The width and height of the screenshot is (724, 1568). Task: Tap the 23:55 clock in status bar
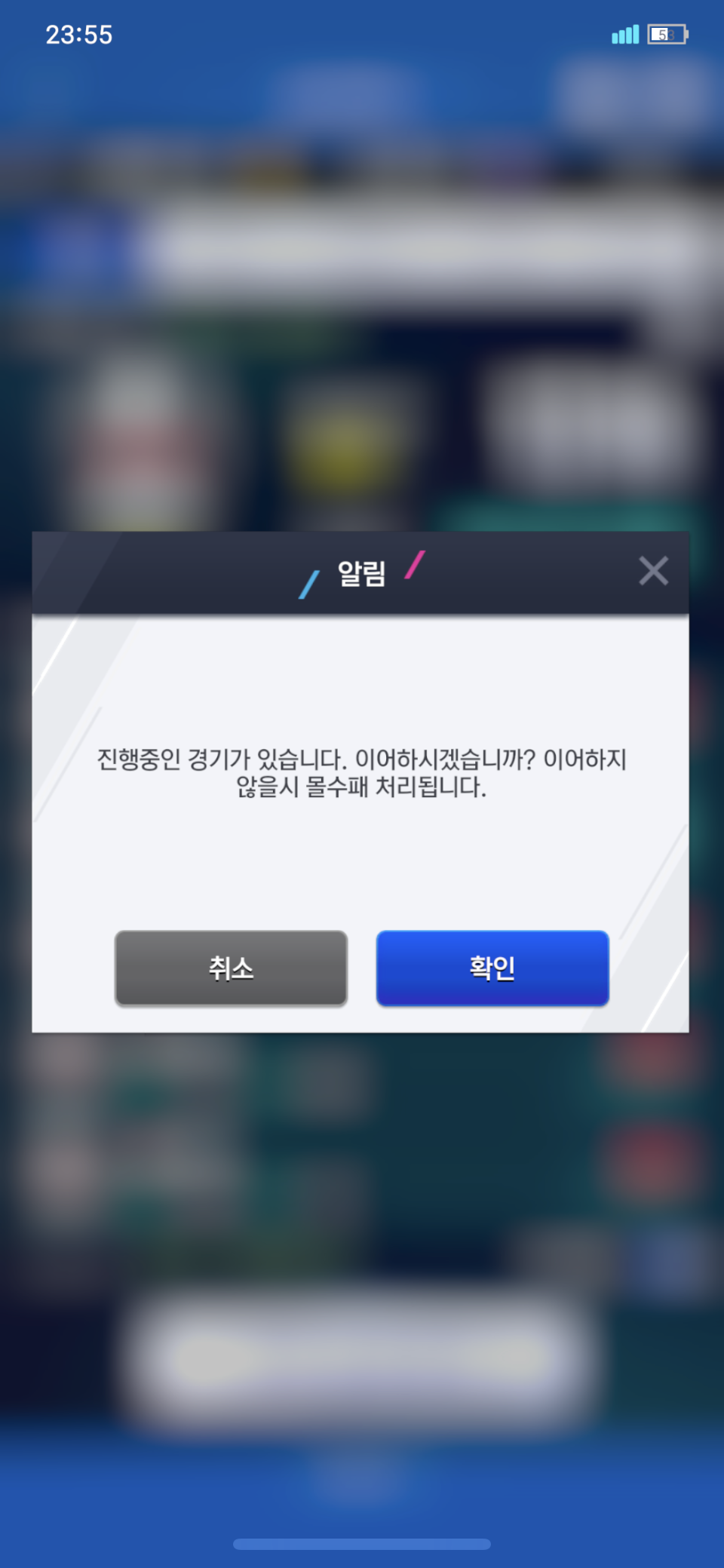point(79,35)
